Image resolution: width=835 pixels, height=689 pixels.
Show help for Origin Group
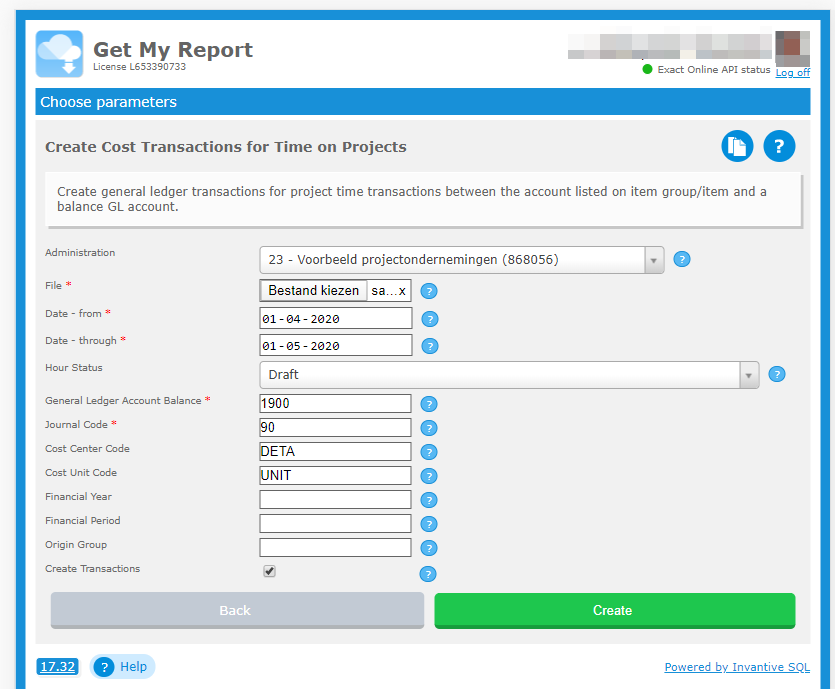[x=429, y=548]
